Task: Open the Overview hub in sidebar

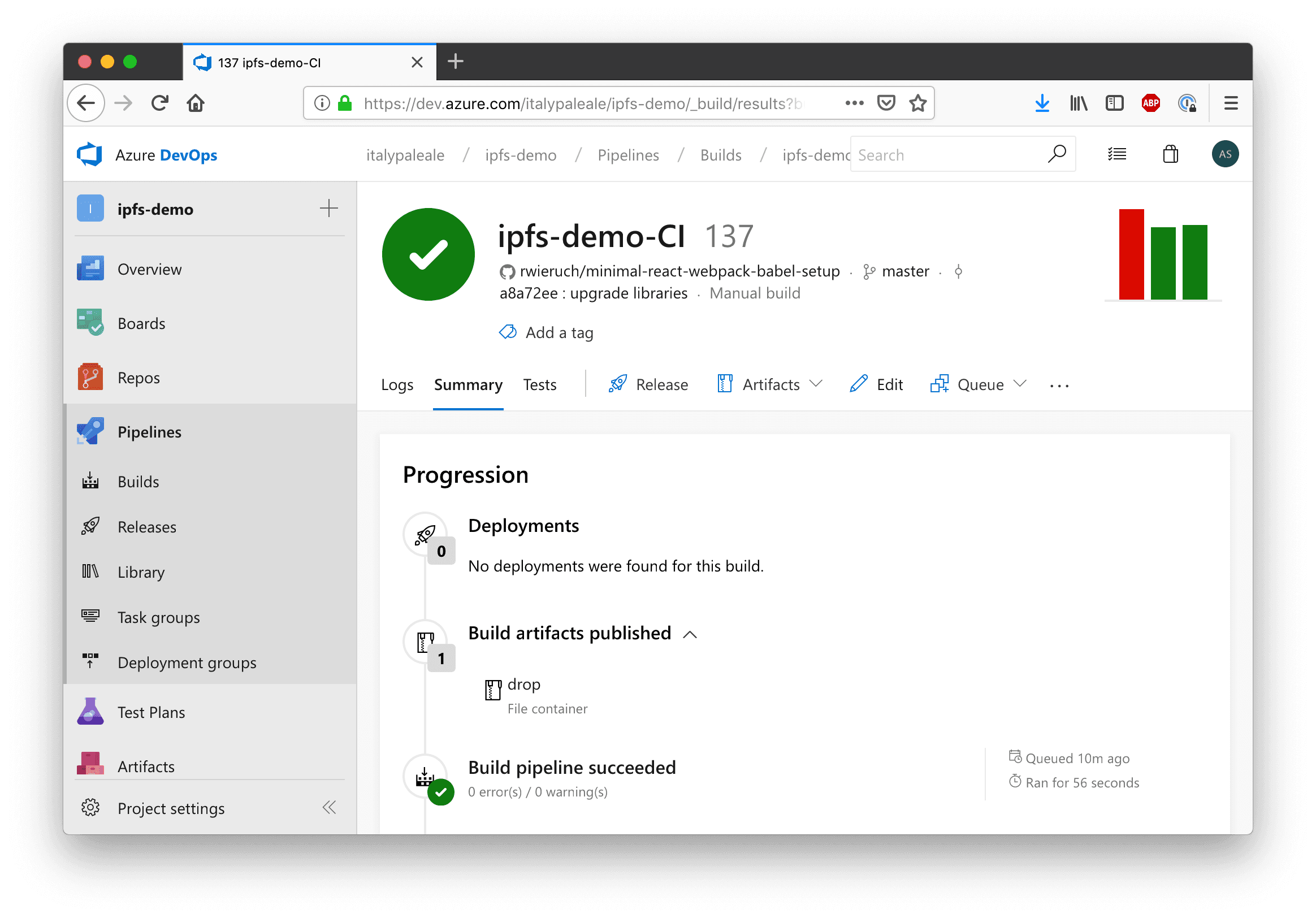Action: point(210,269)
